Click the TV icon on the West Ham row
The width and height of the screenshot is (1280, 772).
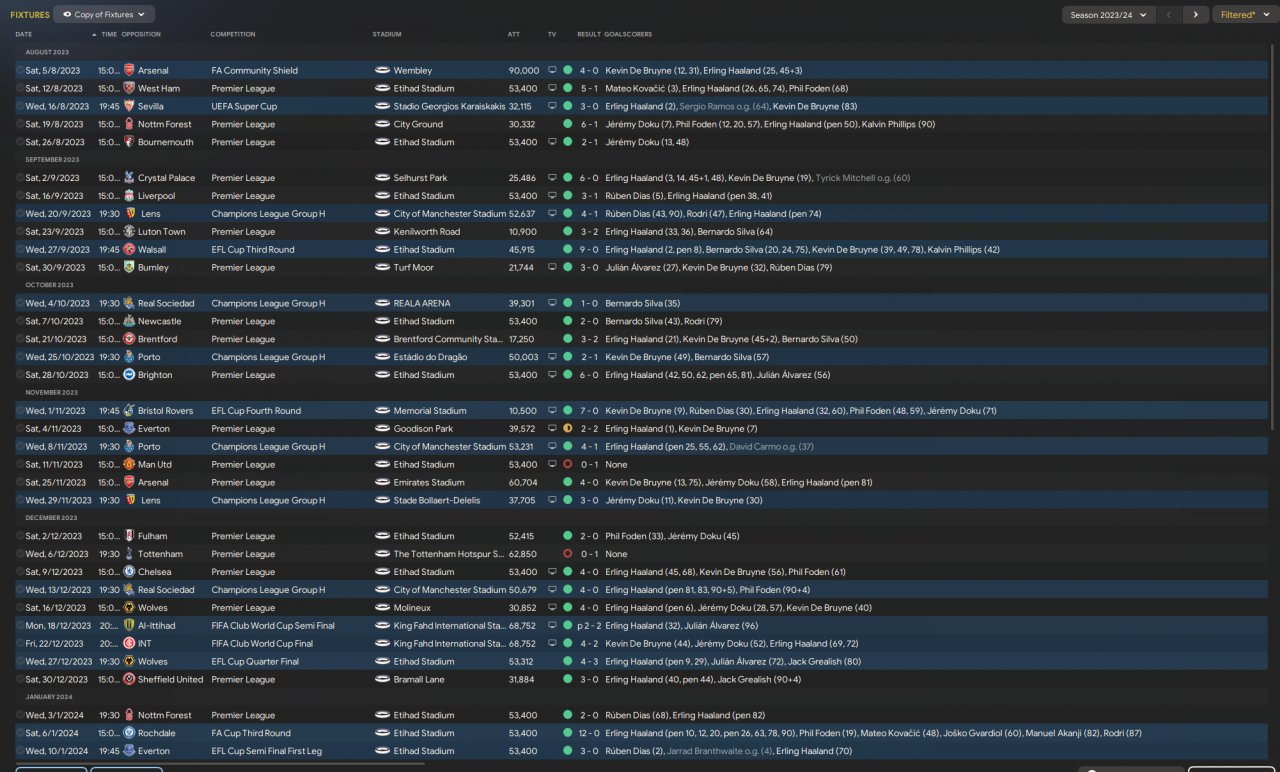[x=552, y=89]
